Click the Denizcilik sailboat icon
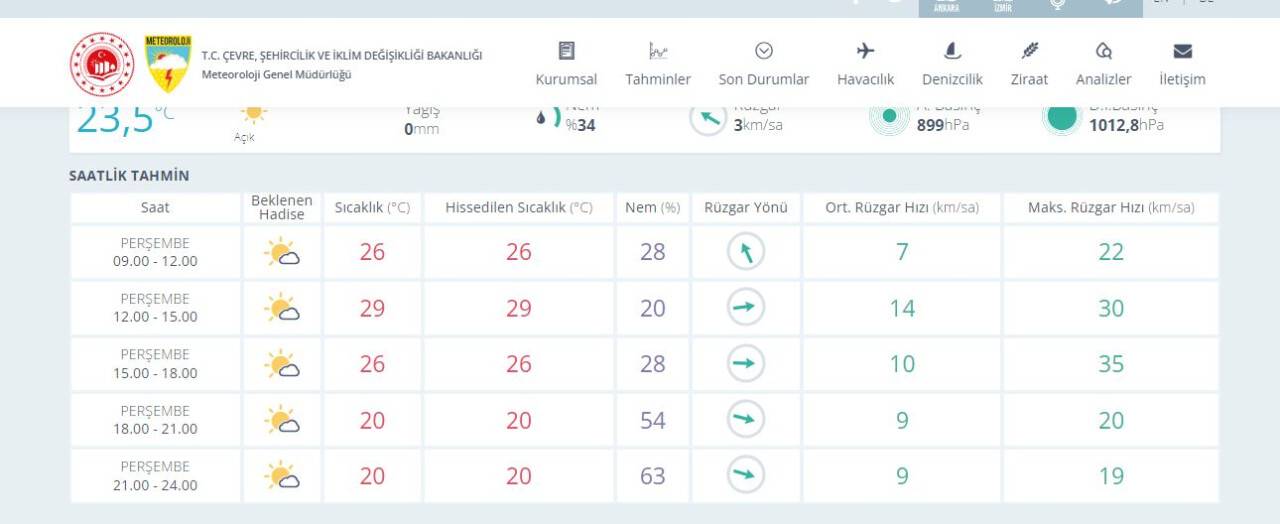This screenshot has width=1280, height=524. pyautogui.click(x=952, y=51)
